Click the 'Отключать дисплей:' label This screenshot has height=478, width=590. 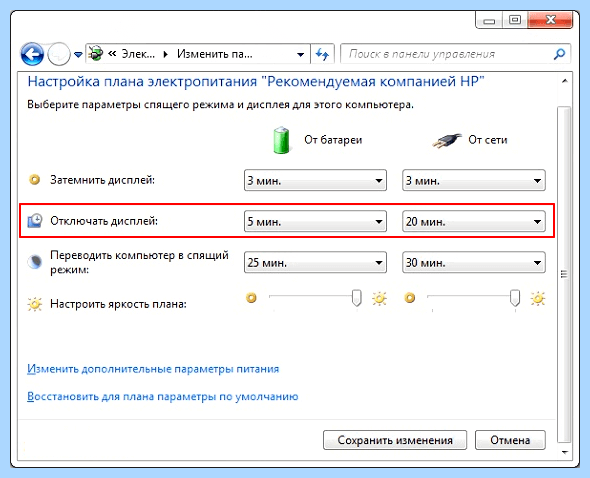pos(104,221)
